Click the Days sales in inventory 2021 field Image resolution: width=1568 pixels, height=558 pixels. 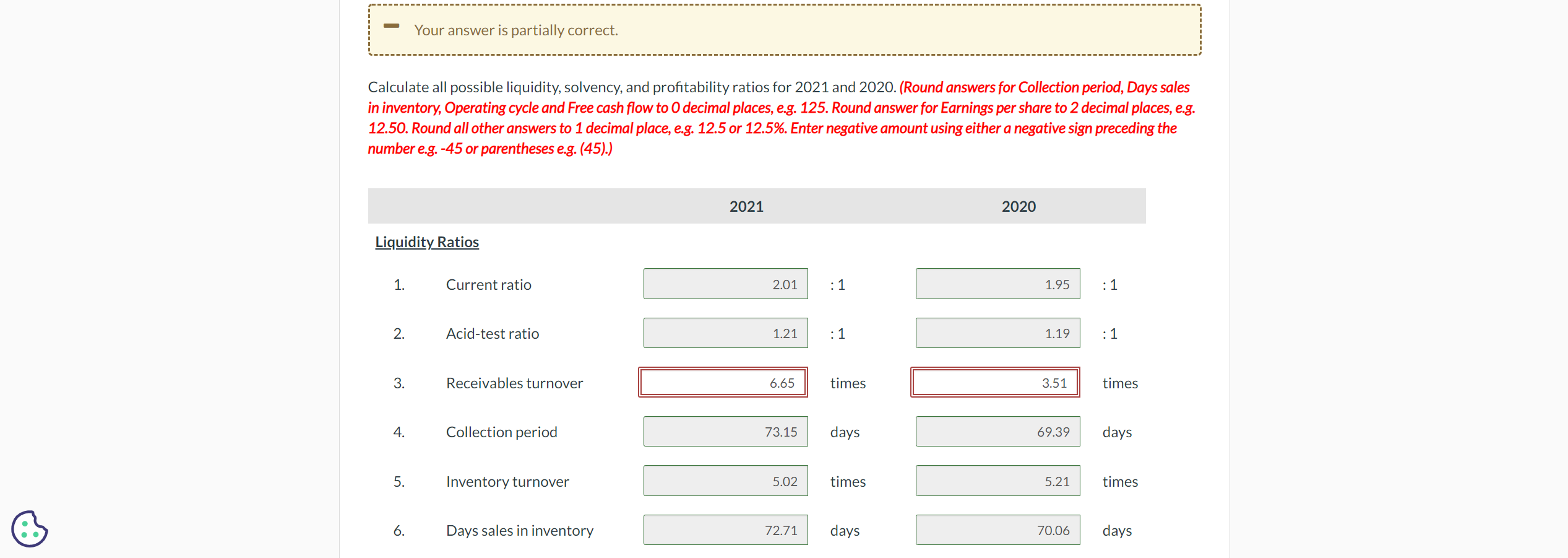tap(725, 530)
